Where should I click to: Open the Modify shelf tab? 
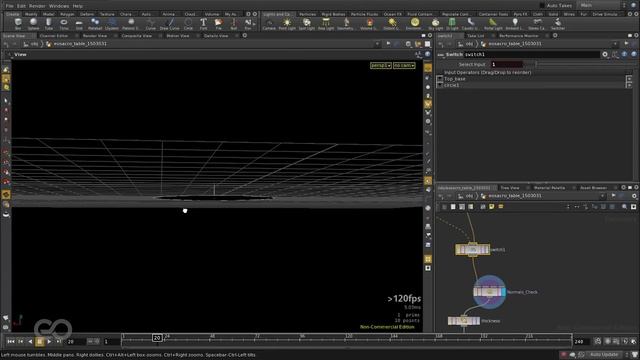click(31, 14)
